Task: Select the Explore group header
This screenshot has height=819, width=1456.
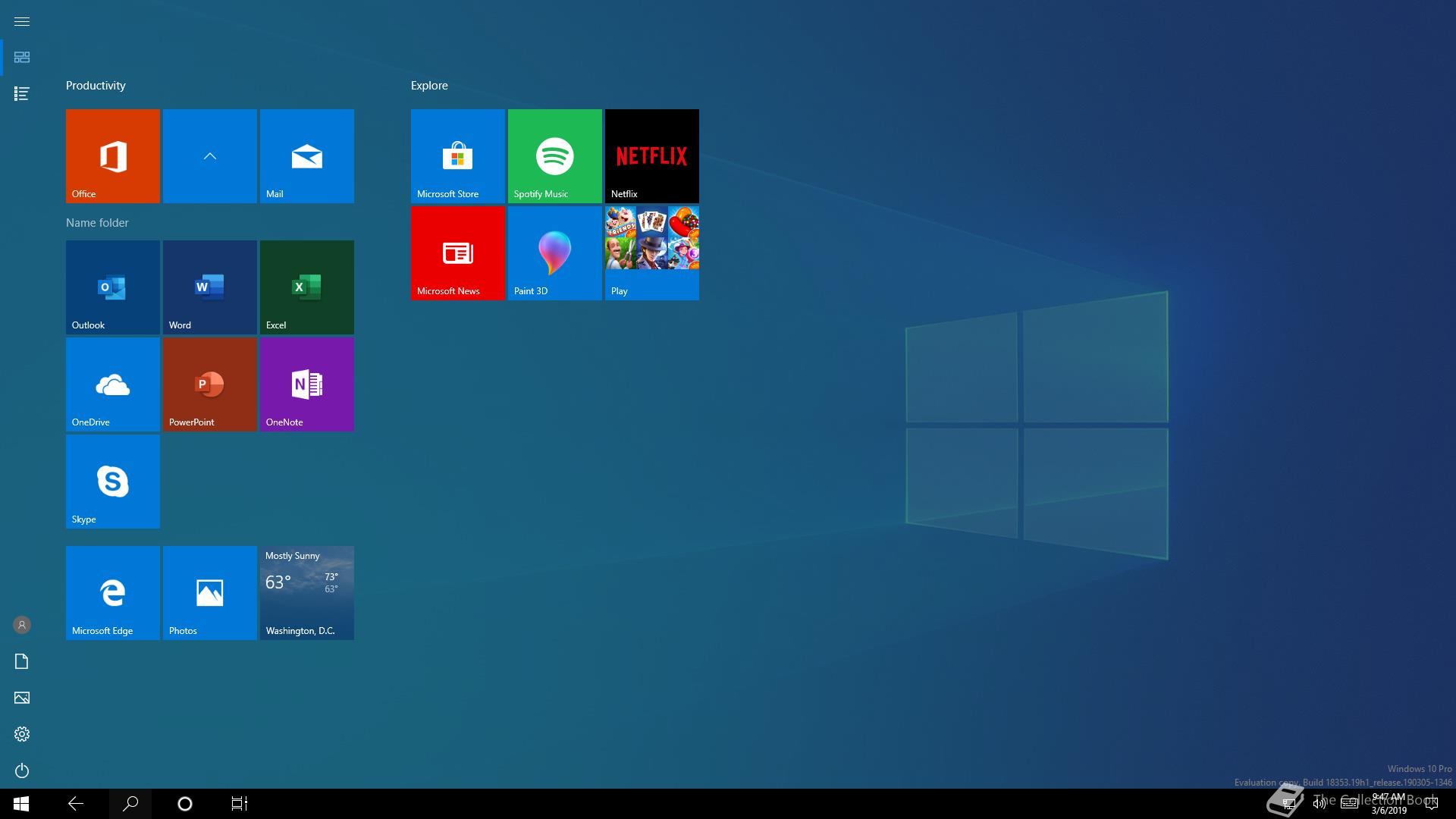Action: 429,86
